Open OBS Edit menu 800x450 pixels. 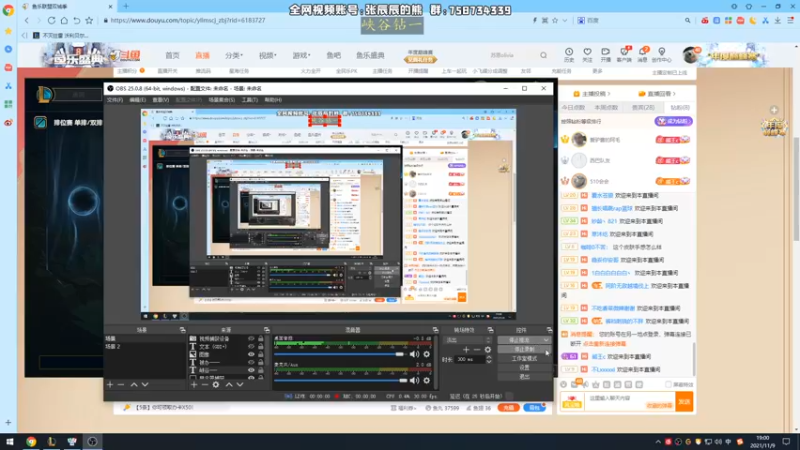(137, 100)
